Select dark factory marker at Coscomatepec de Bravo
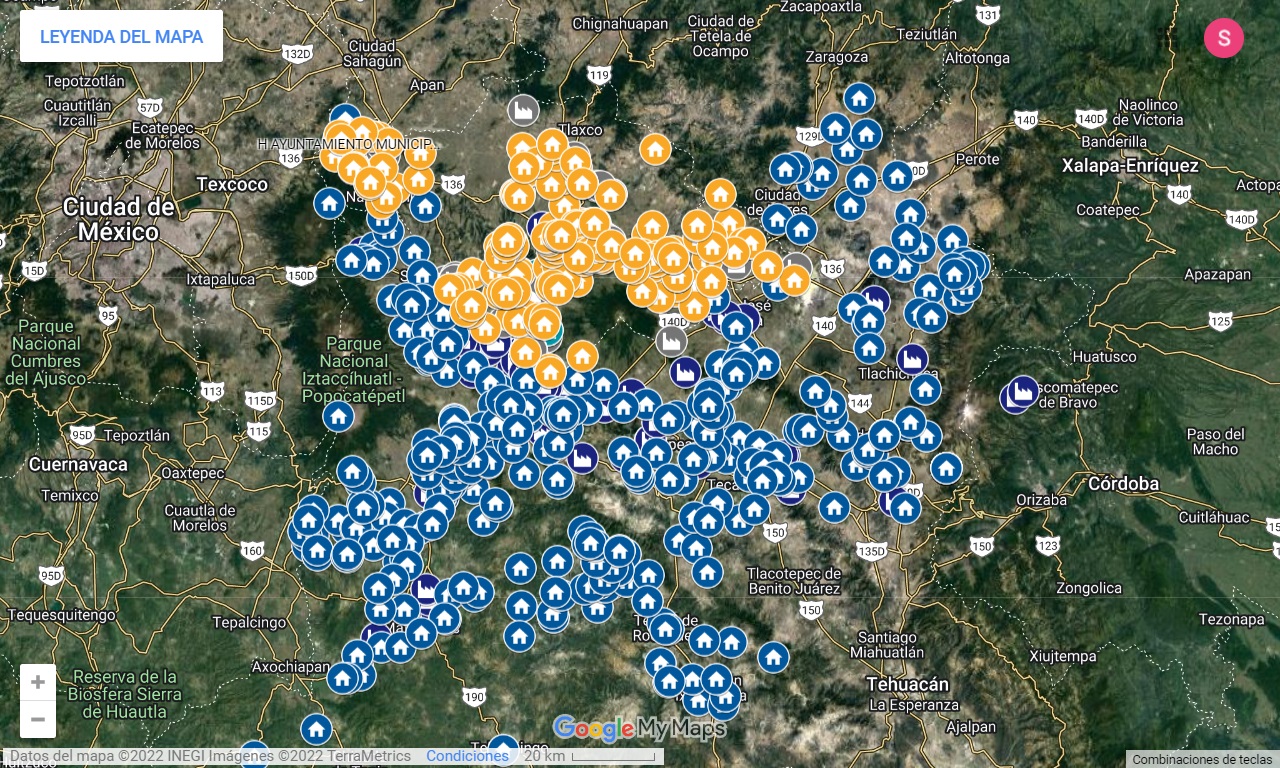 1024,391
